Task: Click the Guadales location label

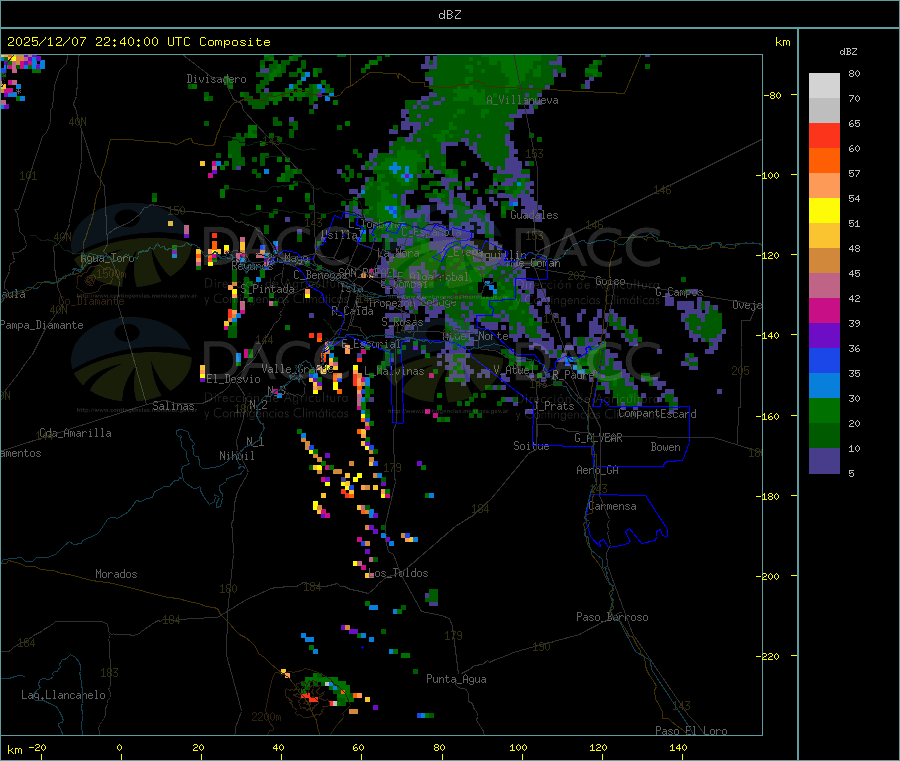Action: 534,215
